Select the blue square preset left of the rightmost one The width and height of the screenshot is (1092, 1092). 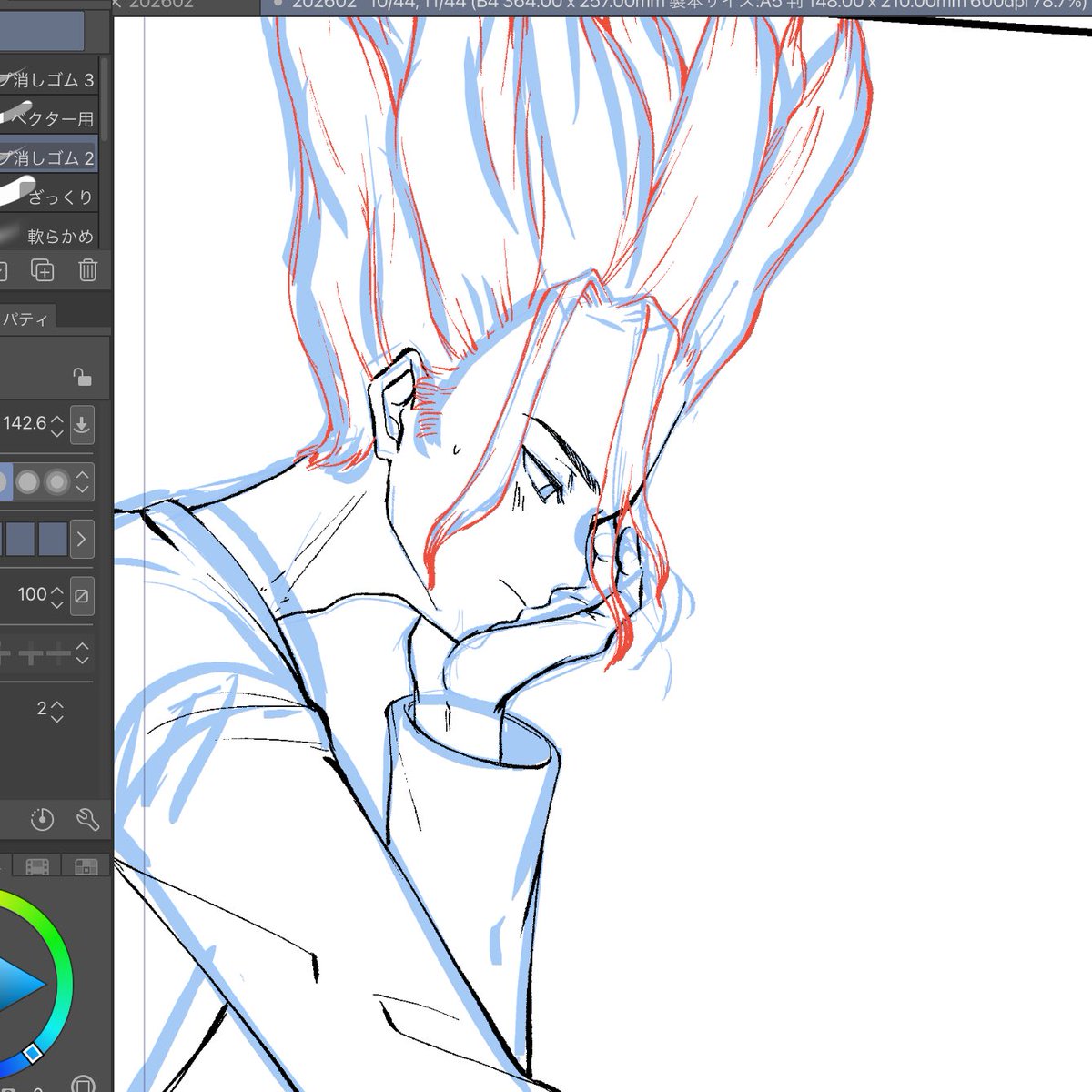click(x=21, y=539)
